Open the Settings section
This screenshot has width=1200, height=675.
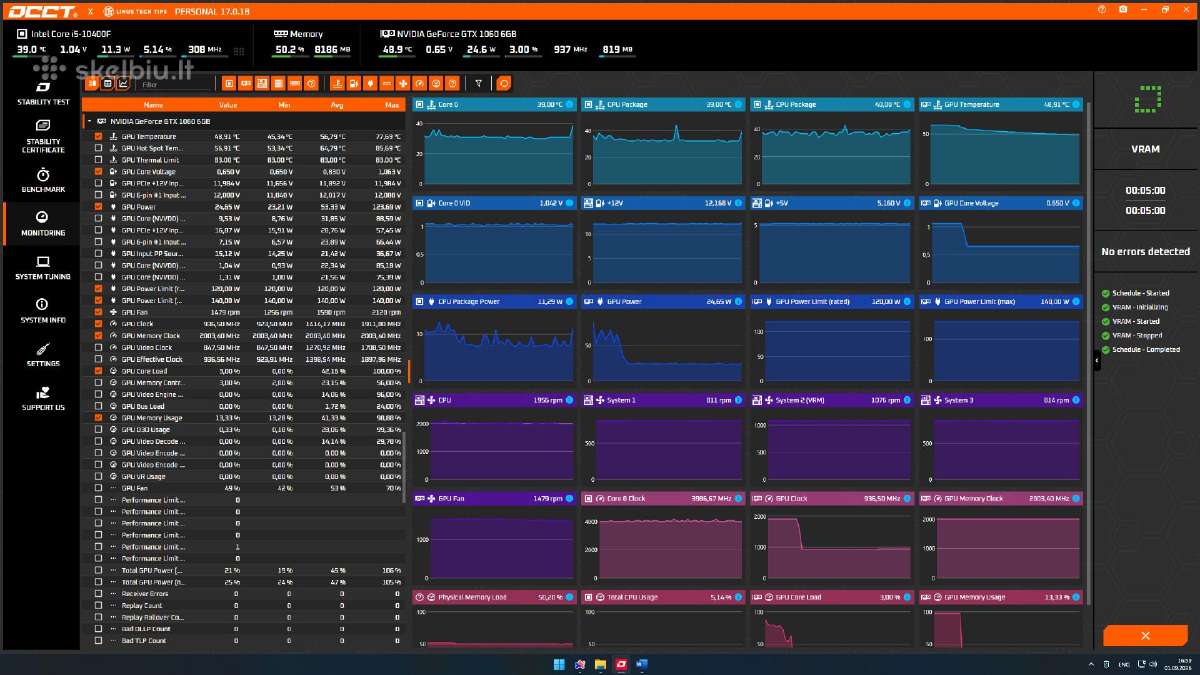[x=42, y=354]
